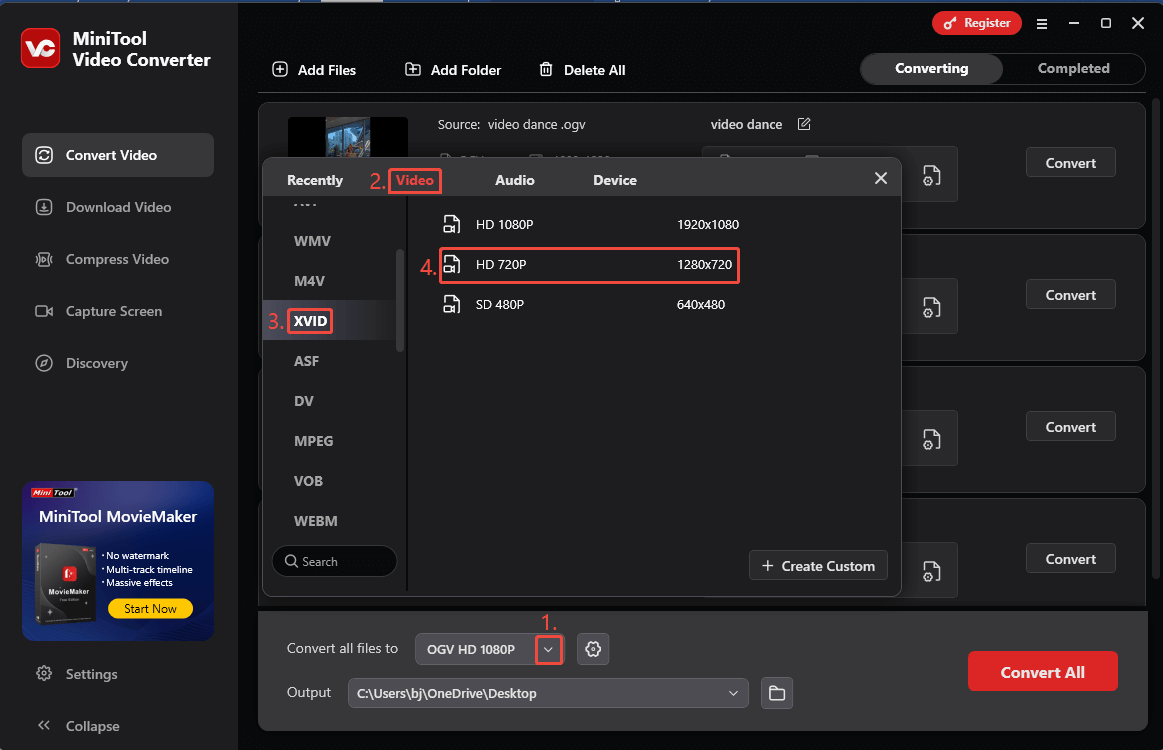1163x750 pixels.
Task: Click Convert All
Action: tap(1042, 671)
